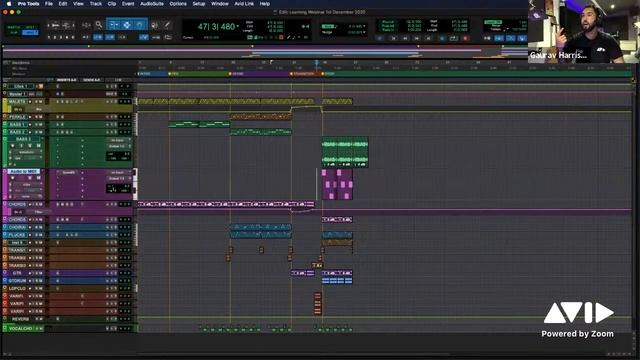Select the Zoomer magnifier tool
640x360 pixels.
click(x=99, y=25)
